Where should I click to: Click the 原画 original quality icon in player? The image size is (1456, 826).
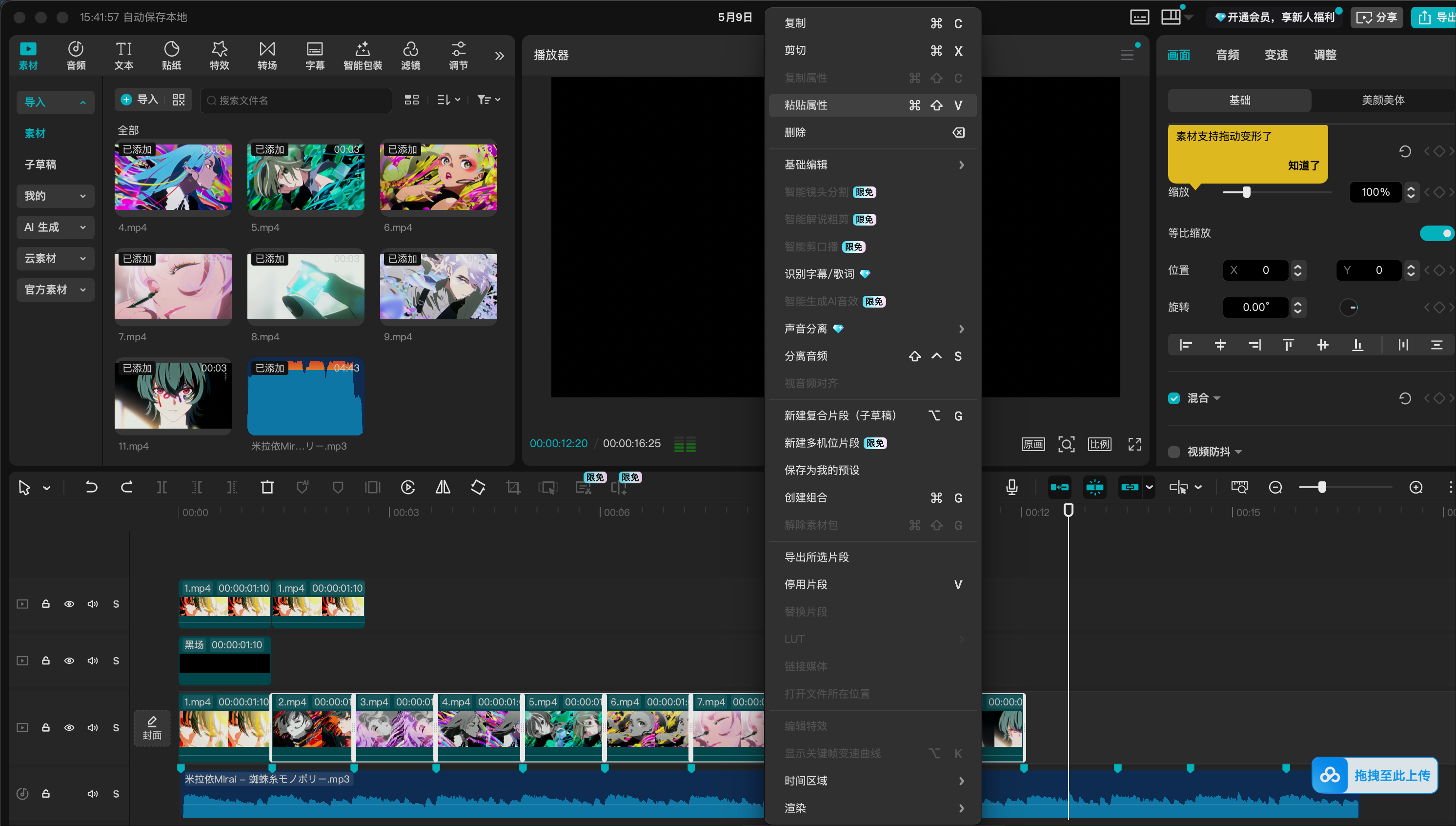pos(1033,444)
